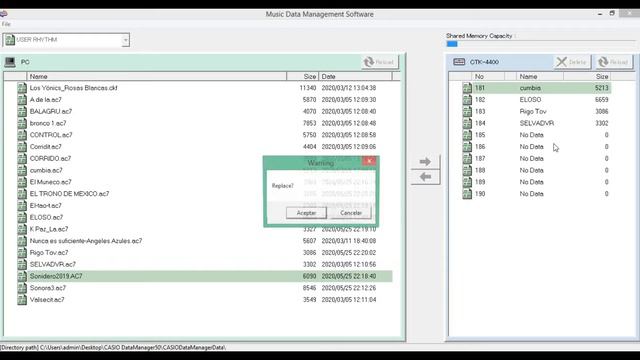The width and height of the screenshot is (640, 360).
Task: Click the Directory path status bar text
Action: pos(113,348)
